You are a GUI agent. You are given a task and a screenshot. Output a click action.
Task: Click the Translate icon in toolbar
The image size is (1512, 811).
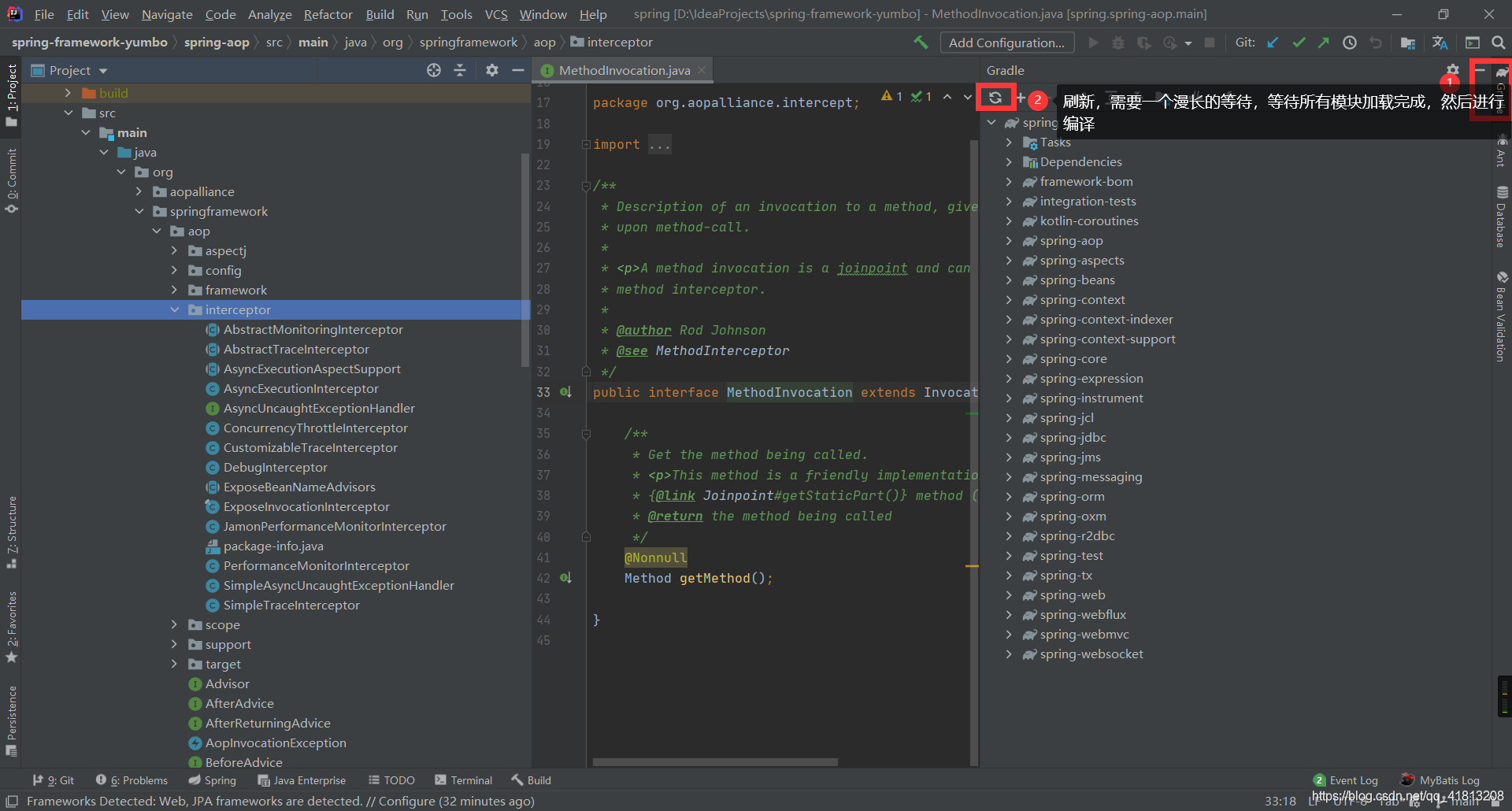click(1440, 43)
